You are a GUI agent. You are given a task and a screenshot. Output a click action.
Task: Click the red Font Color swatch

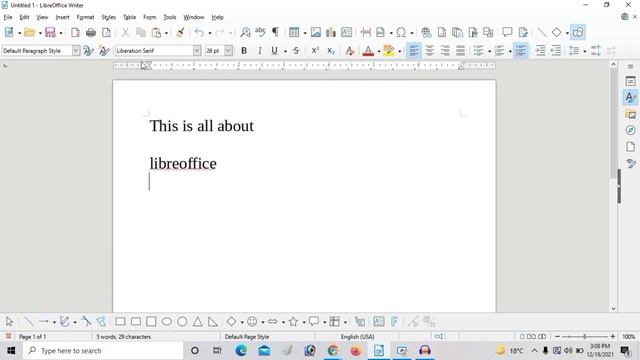click(368, 51)
